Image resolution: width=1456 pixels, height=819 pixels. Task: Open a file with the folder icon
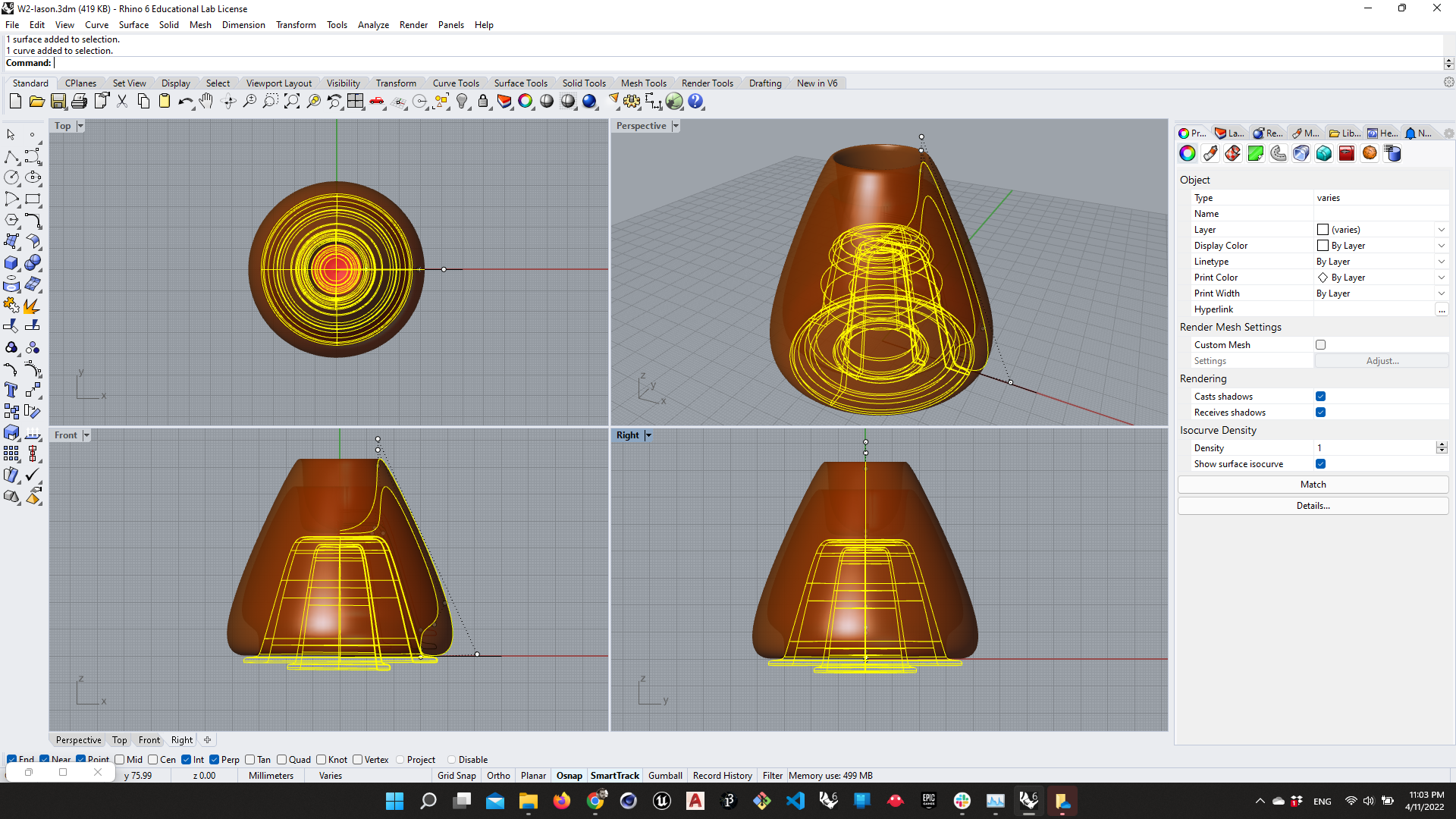coord(36,101)
